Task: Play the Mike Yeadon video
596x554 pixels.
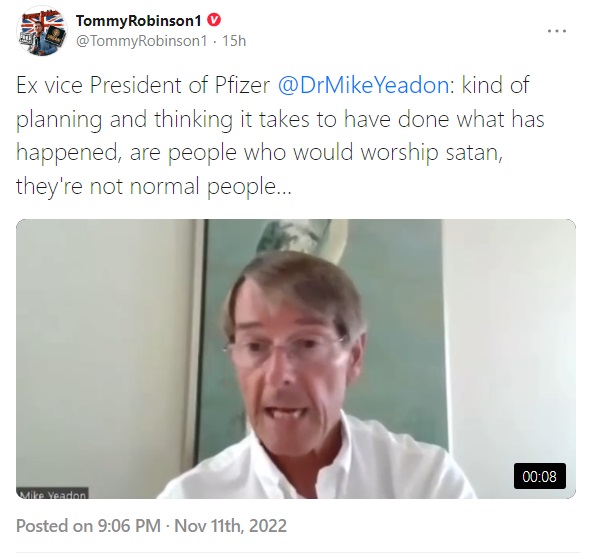Action: pyautogui.click(x=296, y=359)
